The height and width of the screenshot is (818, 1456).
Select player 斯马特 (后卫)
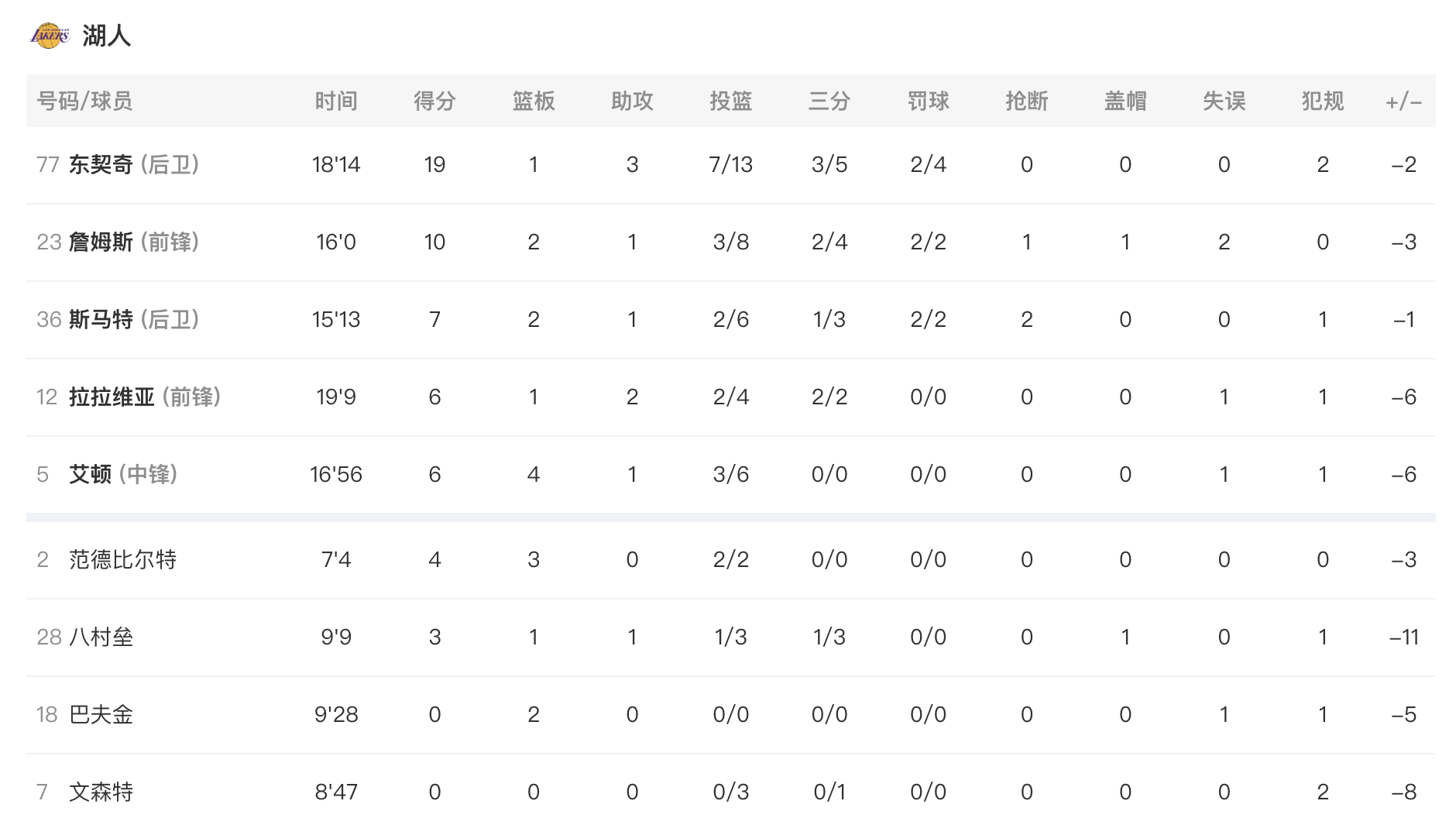[134, 319]
